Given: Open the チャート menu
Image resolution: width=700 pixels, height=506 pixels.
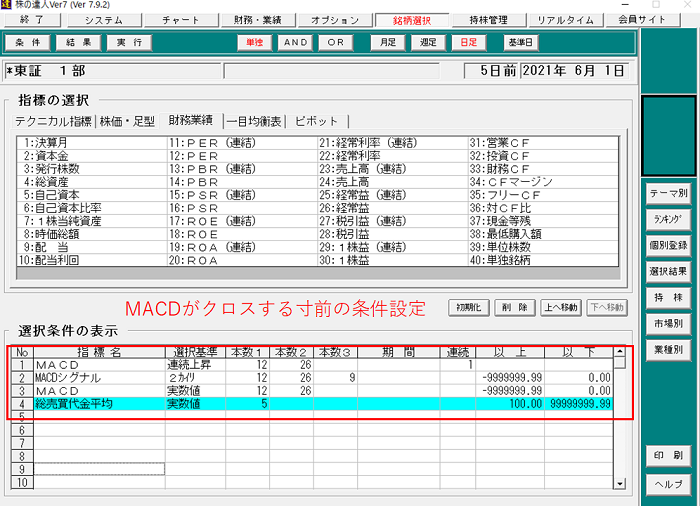Looking at the screenshot, I should [x=184, y=20].
